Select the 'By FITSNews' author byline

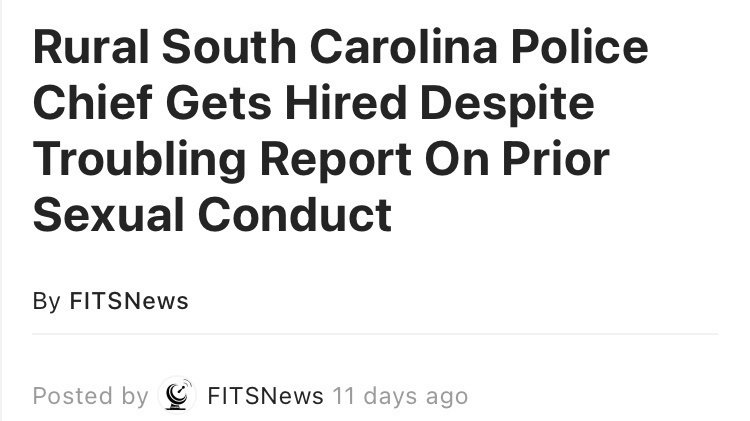point(110,301)
